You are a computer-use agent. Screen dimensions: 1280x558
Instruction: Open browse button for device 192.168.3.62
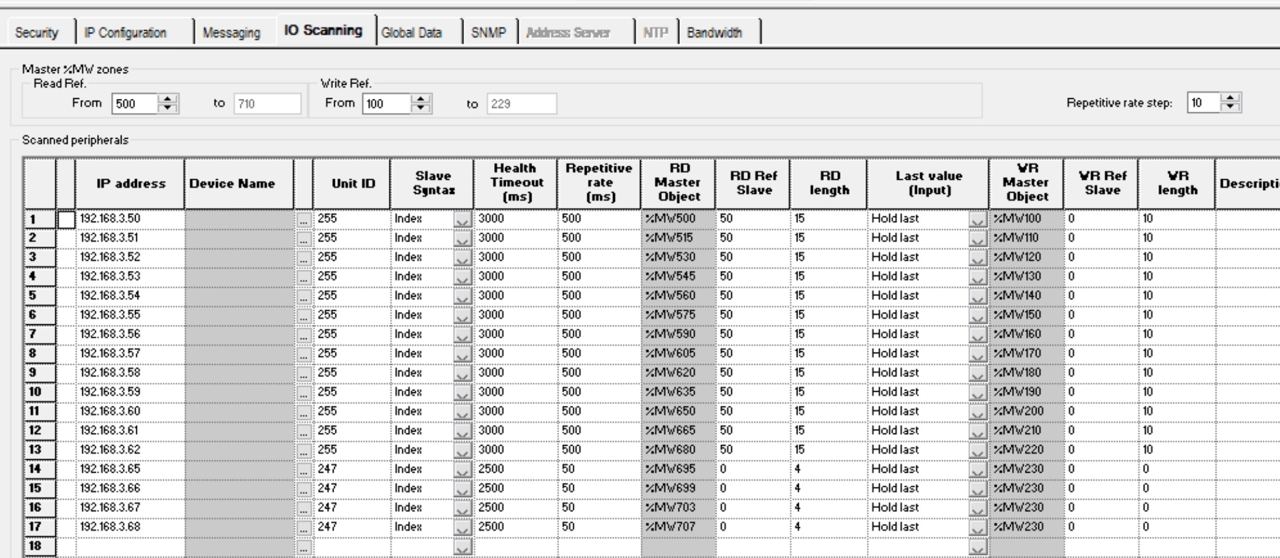pos(303,450)
